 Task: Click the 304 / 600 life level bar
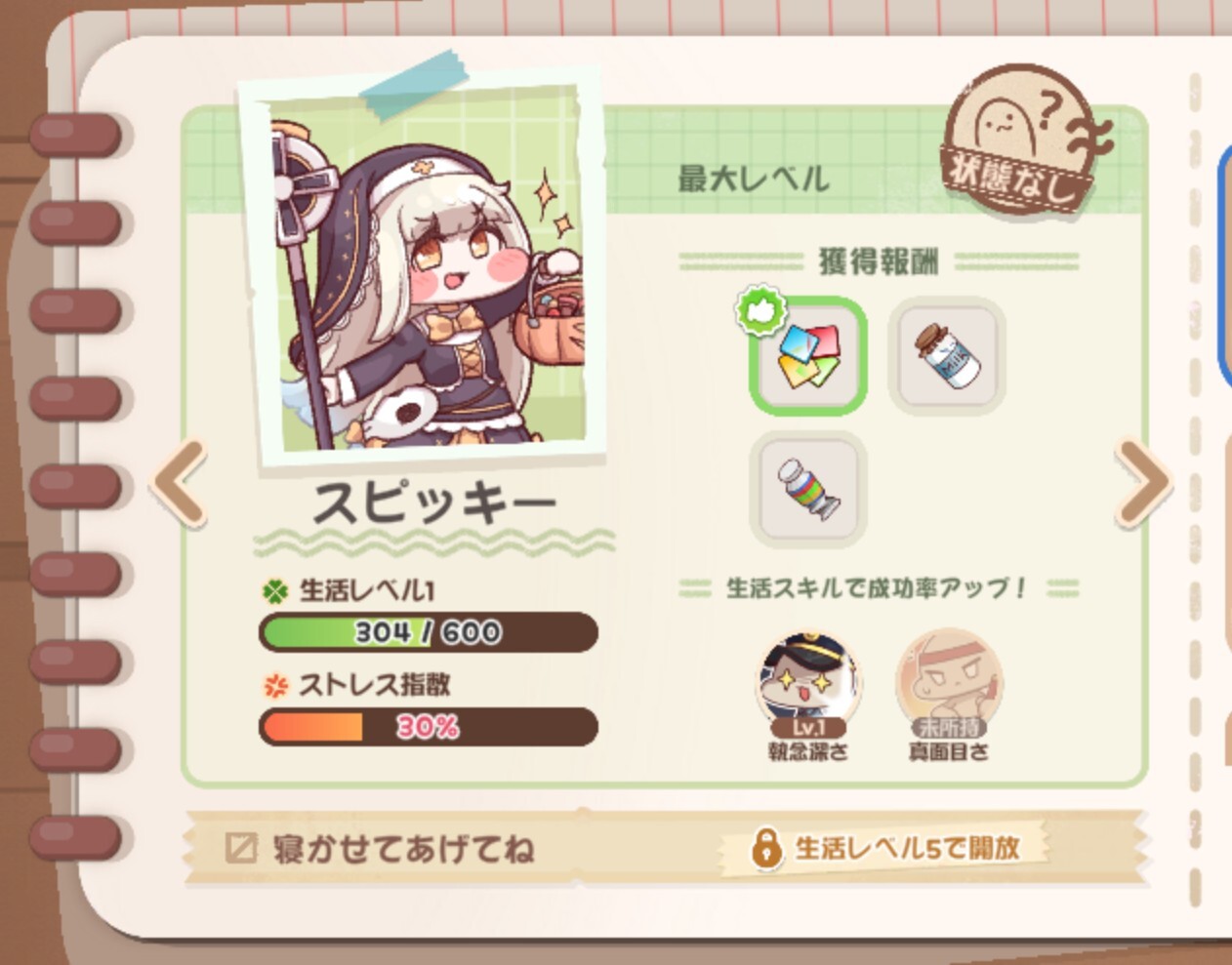[x=428, y=632]
